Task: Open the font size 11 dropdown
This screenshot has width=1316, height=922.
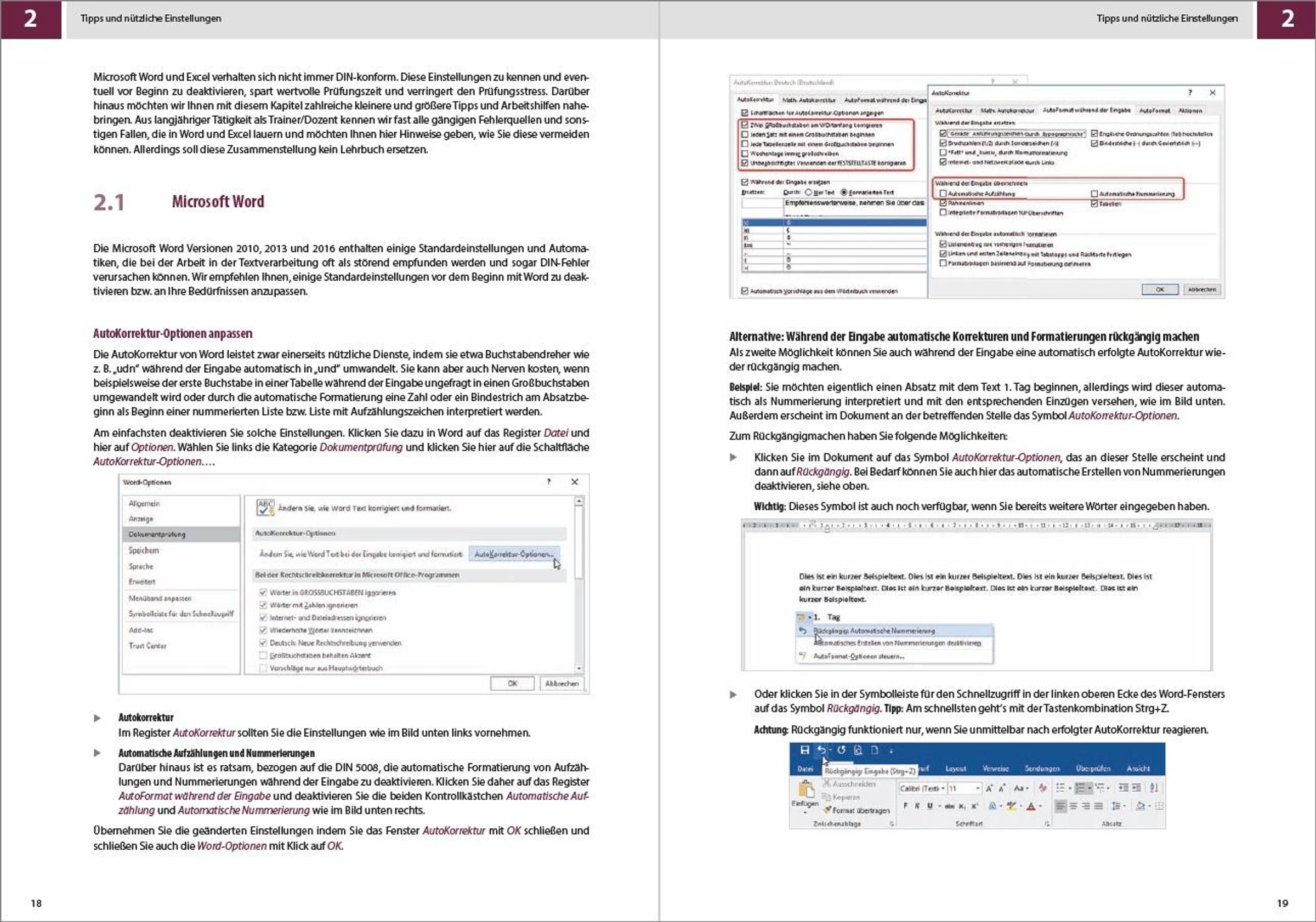Action: coord(978,788)
